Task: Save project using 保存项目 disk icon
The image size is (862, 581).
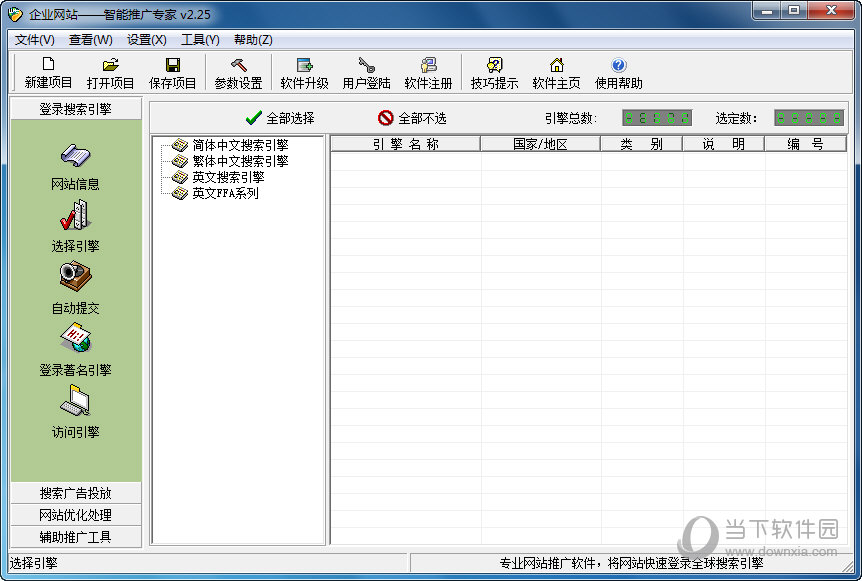Action: click(x=172, y=66)
